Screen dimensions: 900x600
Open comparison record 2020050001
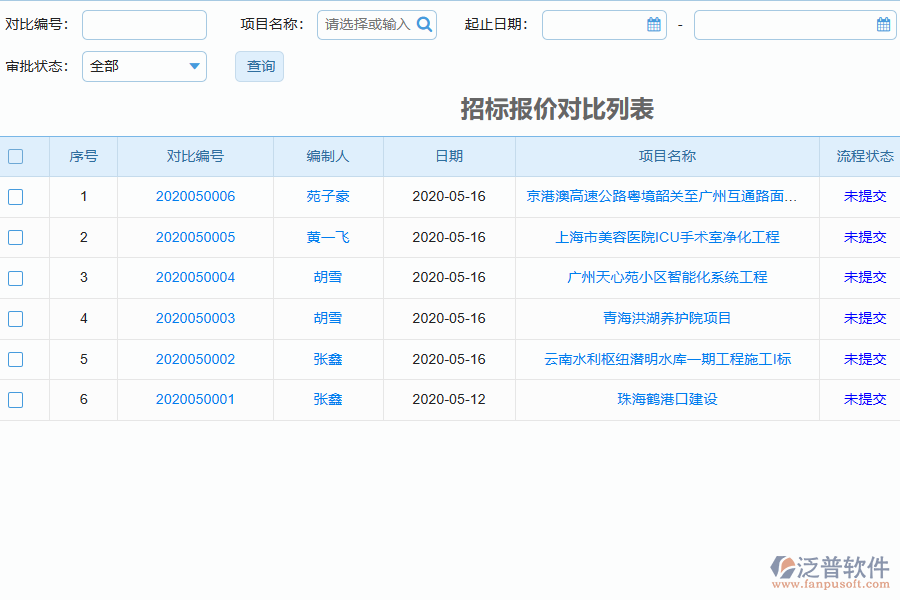(x=195, y=399)
